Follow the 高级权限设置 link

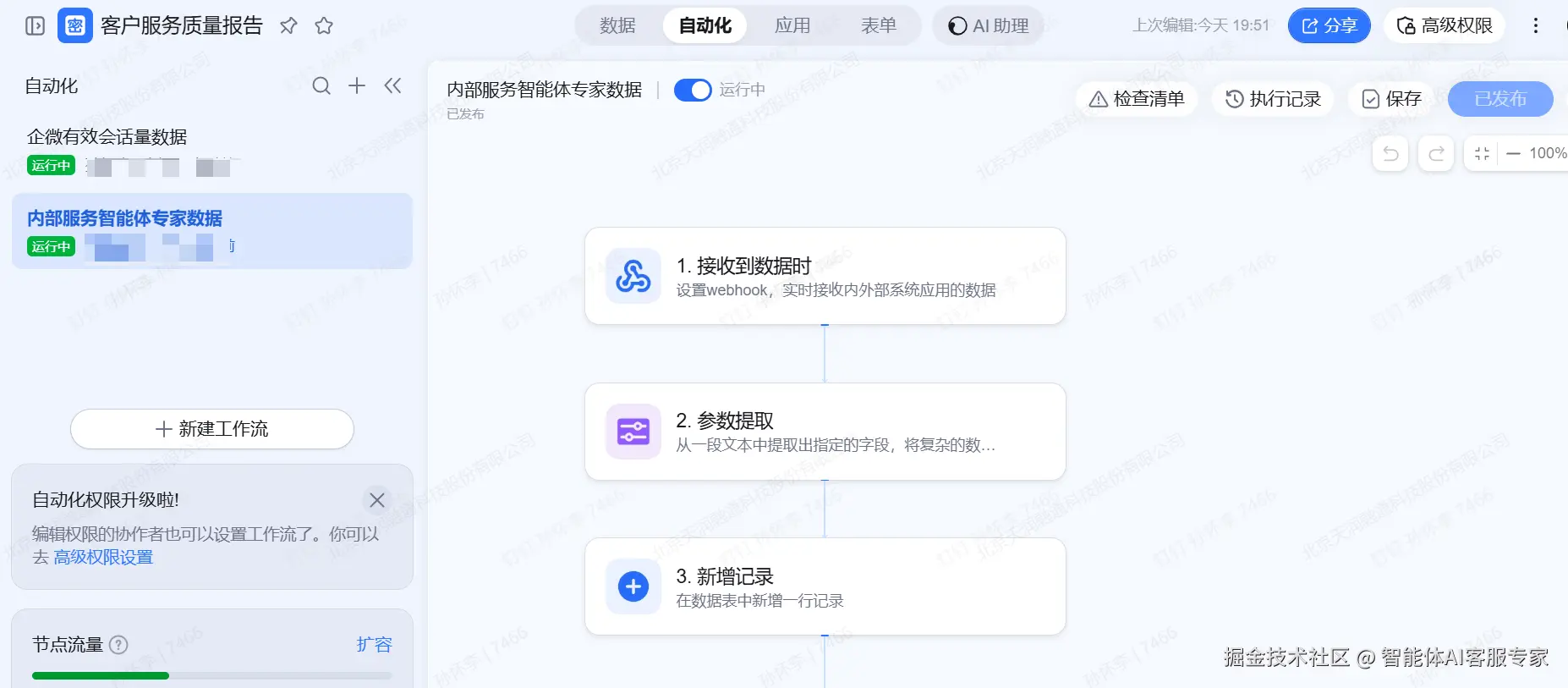click(103, 558)
